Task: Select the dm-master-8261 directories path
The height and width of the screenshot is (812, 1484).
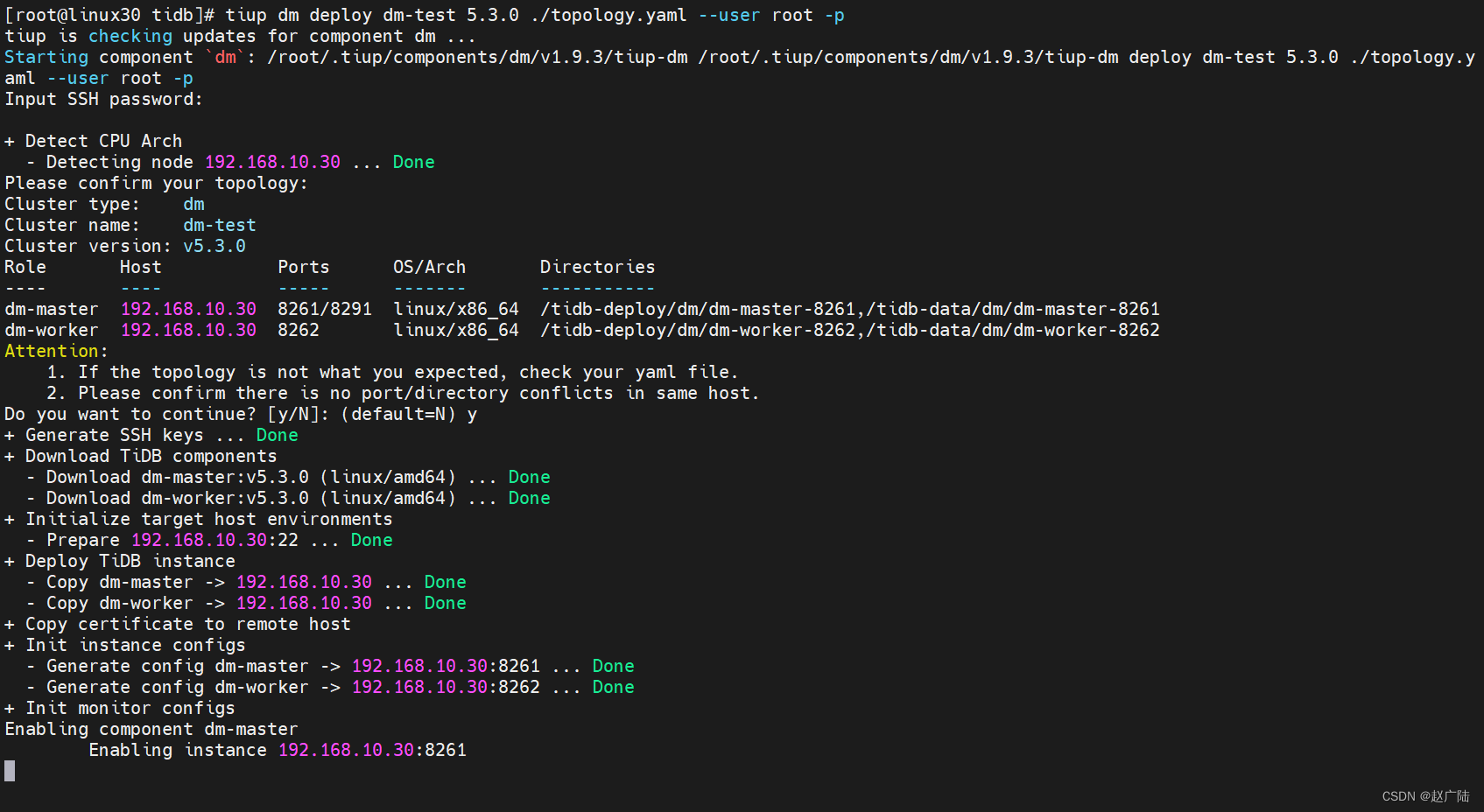Action: pos(850,309)
